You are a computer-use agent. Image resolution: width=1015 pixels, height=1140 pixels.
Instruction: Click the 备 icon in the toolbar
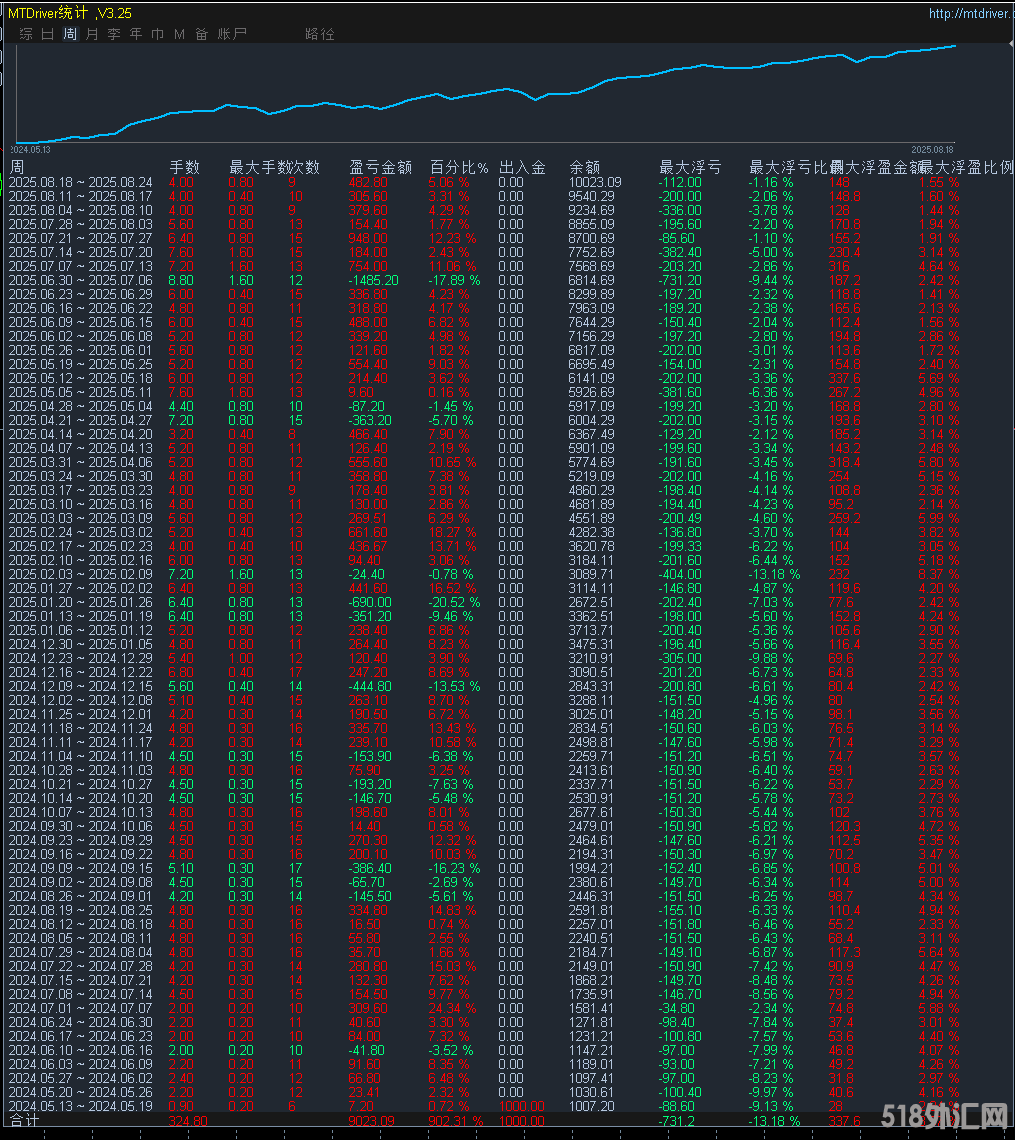[x=200, y=33]
